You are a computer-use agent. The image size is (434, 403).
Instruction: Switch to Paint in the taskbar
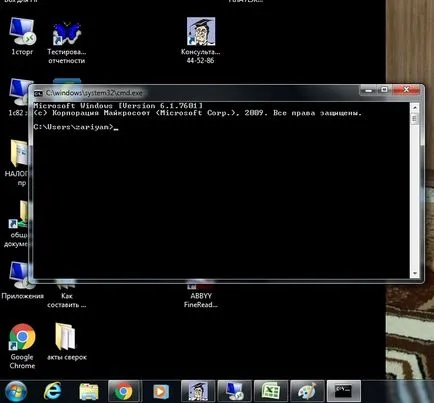(x=307, y=391)
